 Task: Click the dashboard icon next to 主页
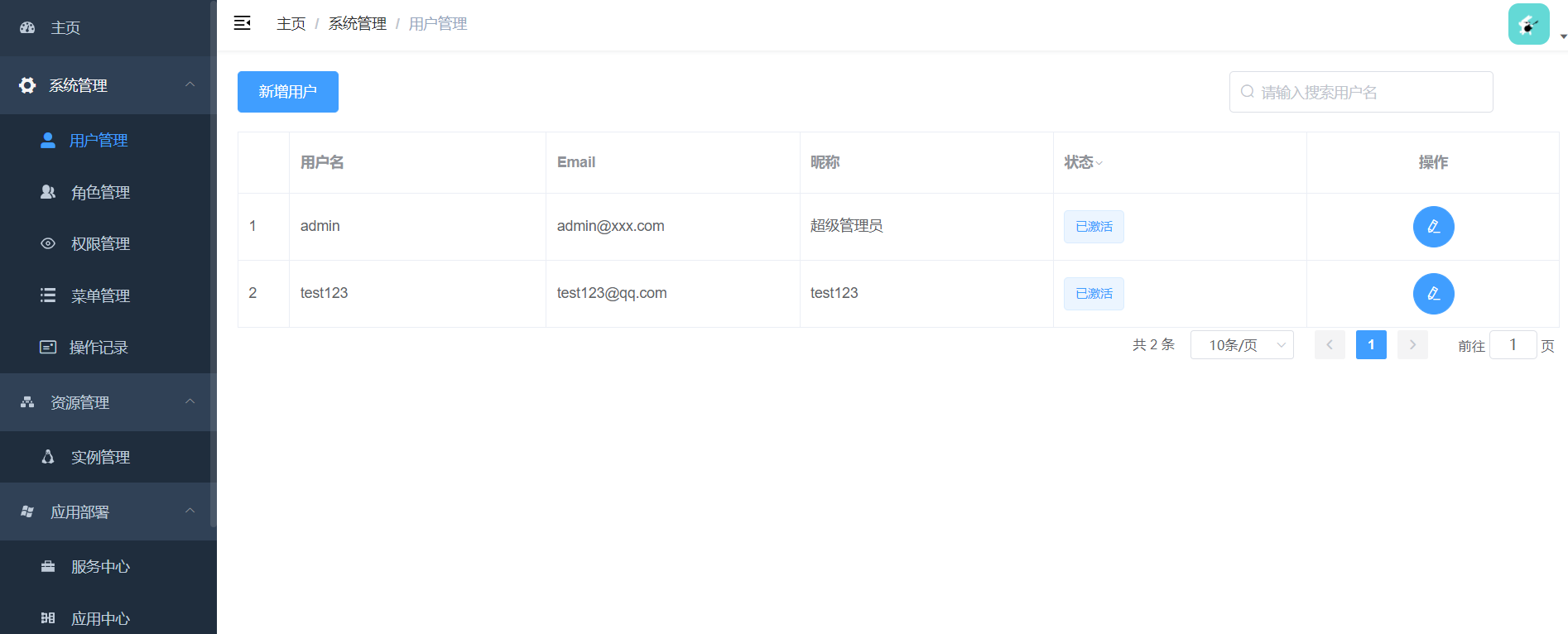point(27,27)
